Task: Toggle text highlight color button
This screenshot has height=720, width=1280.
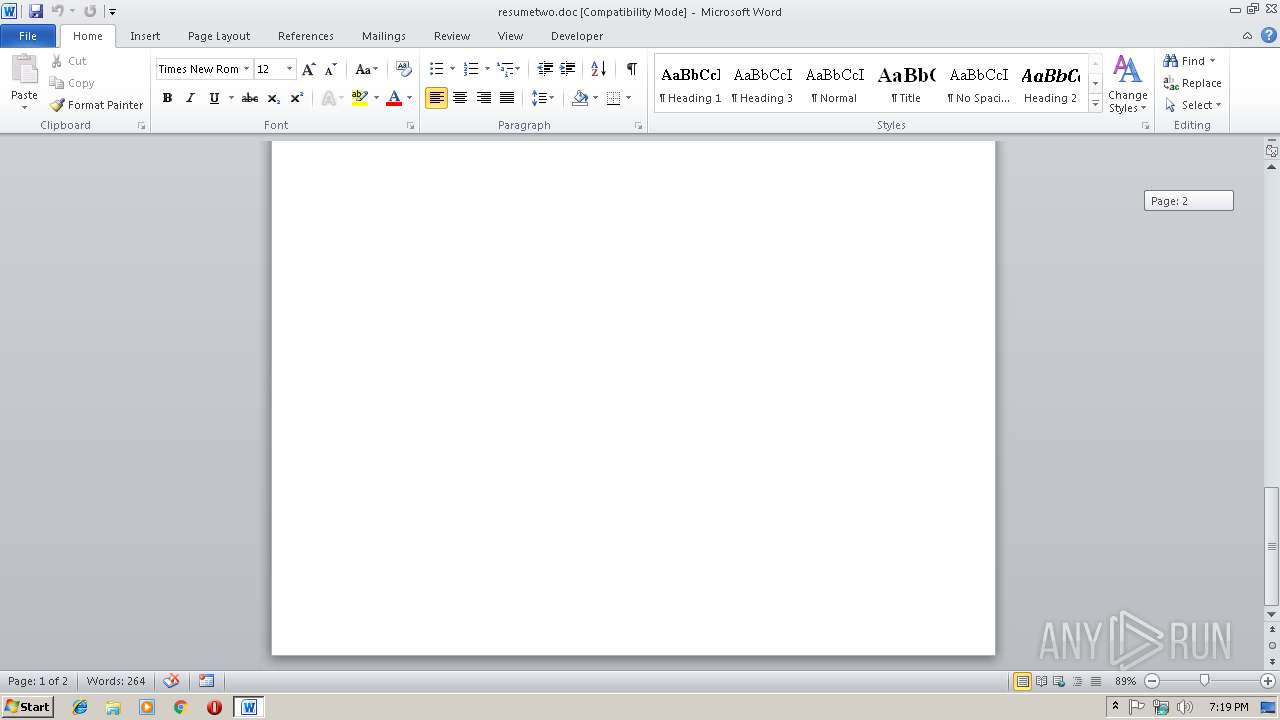Action: coord(359,98)
